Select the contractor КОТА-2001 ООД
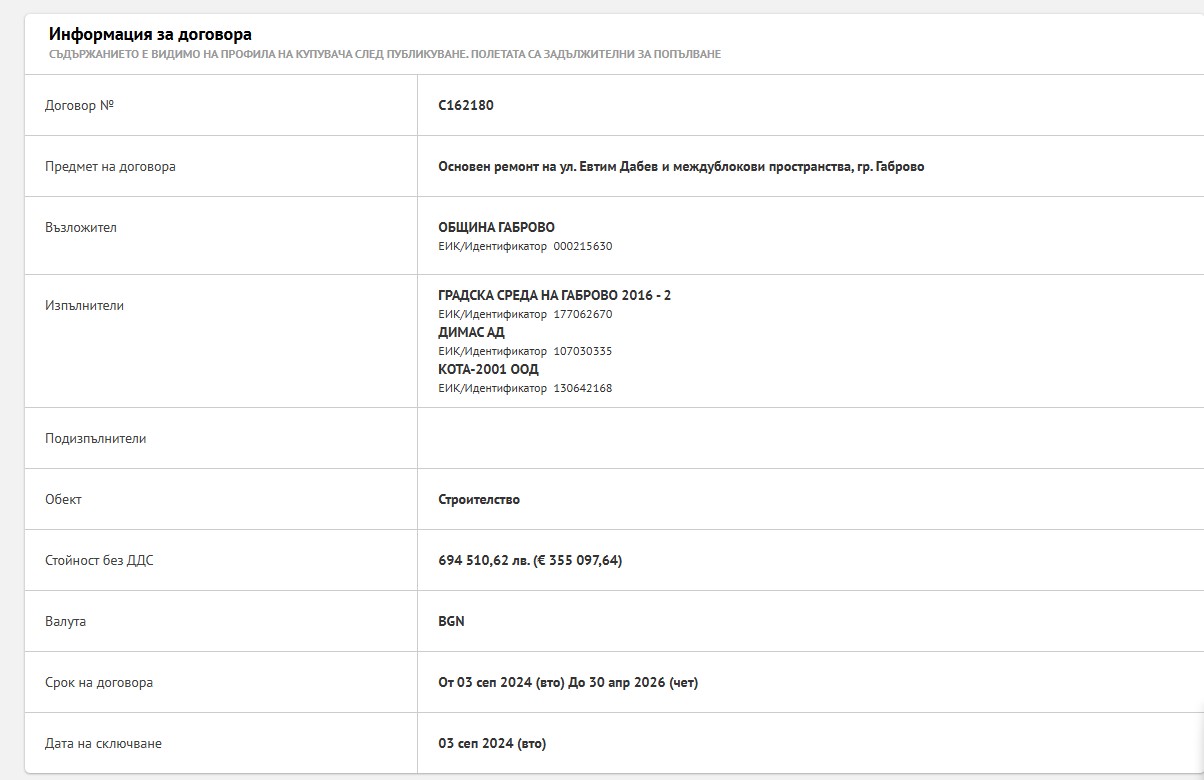1204x780 pixels. point(488,369)
